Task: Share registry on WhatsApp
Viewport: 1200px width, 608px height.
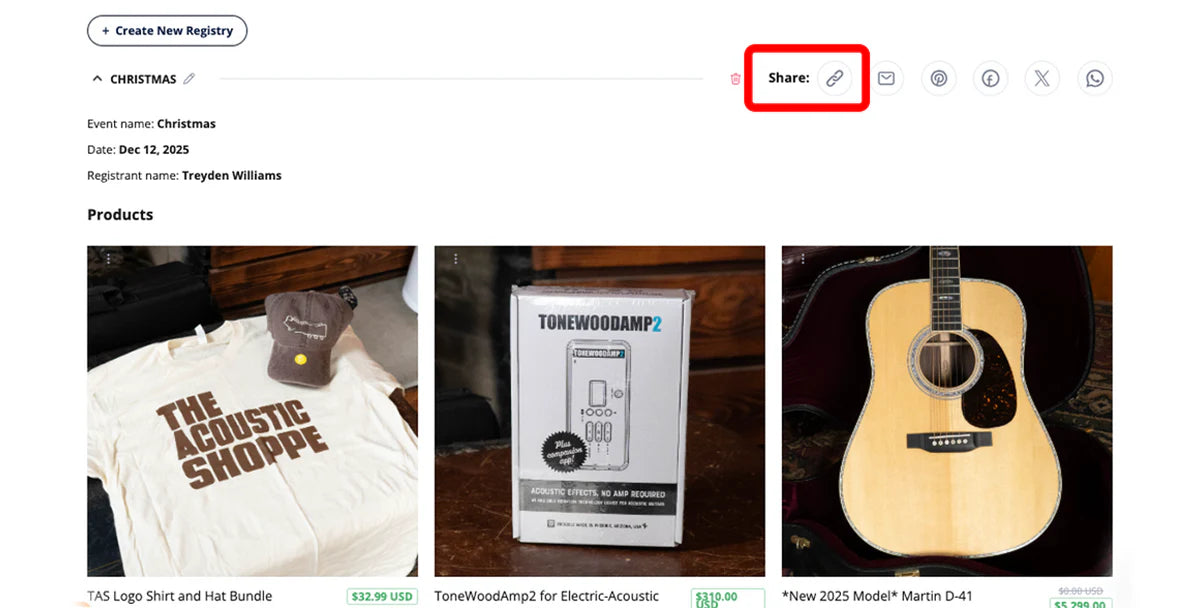Action: click(1095, 78)
